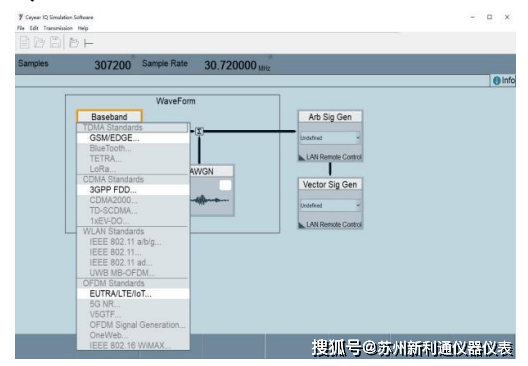
Task: Click the Vector Sig Gen block title
Action: pos(330,185)
